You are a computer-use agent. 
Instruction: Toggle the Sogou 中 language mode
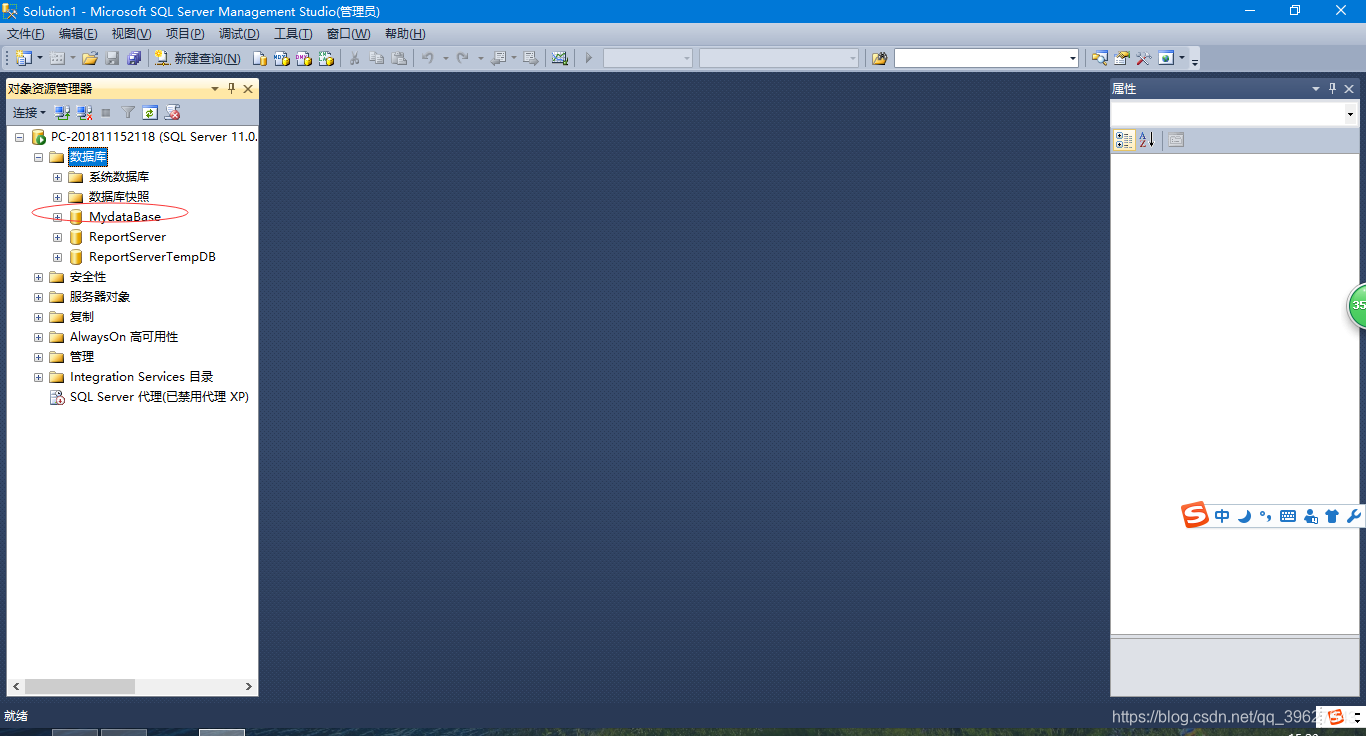tap(1222, 516)
